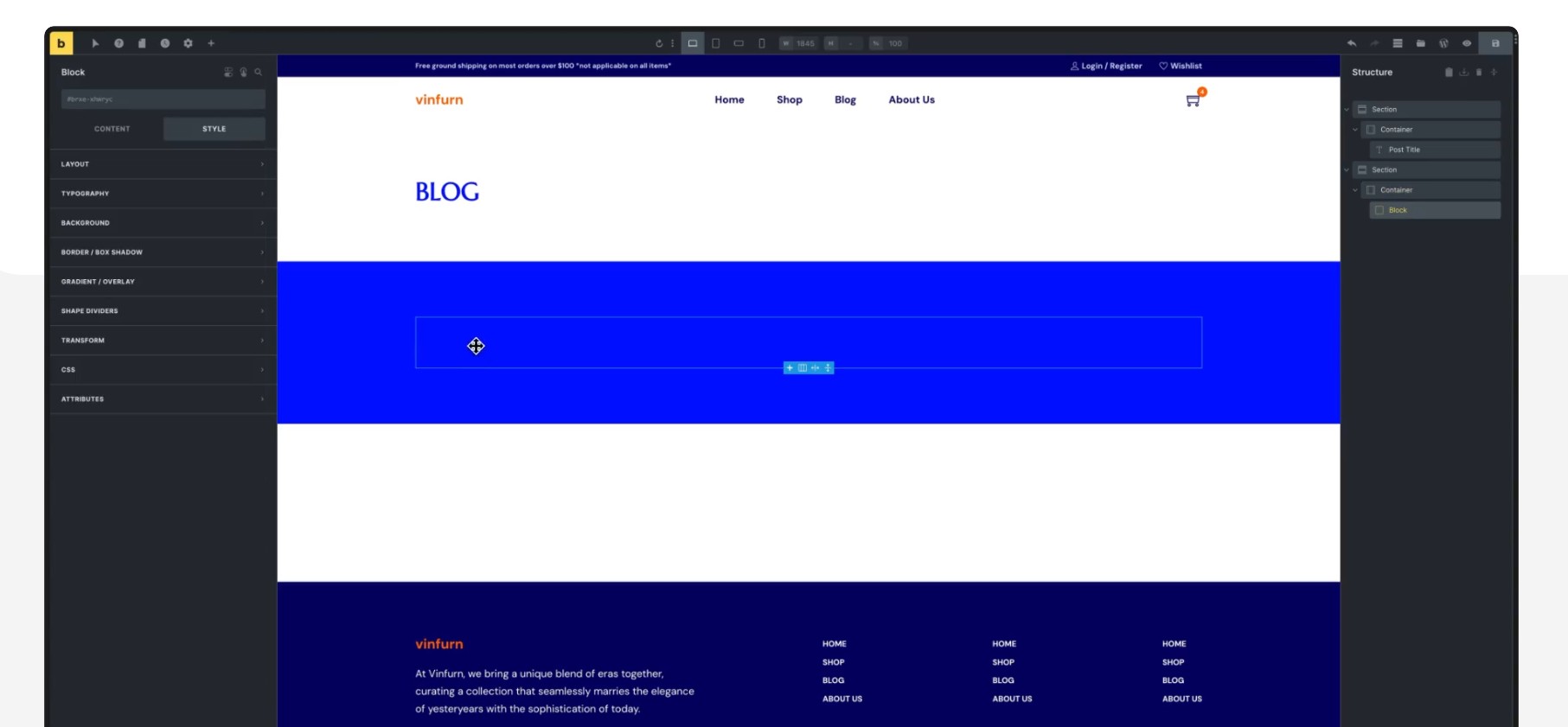Click Blog in the header navigation
The width and height of the screenshot is (1568, 727).
point(845,100)
